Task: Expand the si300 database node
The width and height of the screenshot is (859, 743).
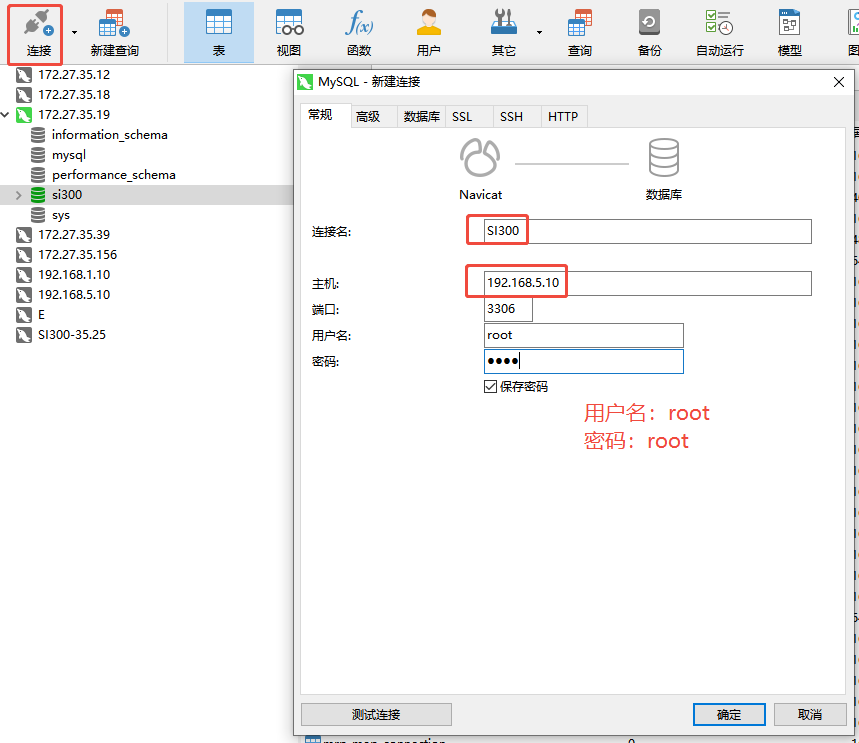Action: pyautogui.click(x=19, y=195)
